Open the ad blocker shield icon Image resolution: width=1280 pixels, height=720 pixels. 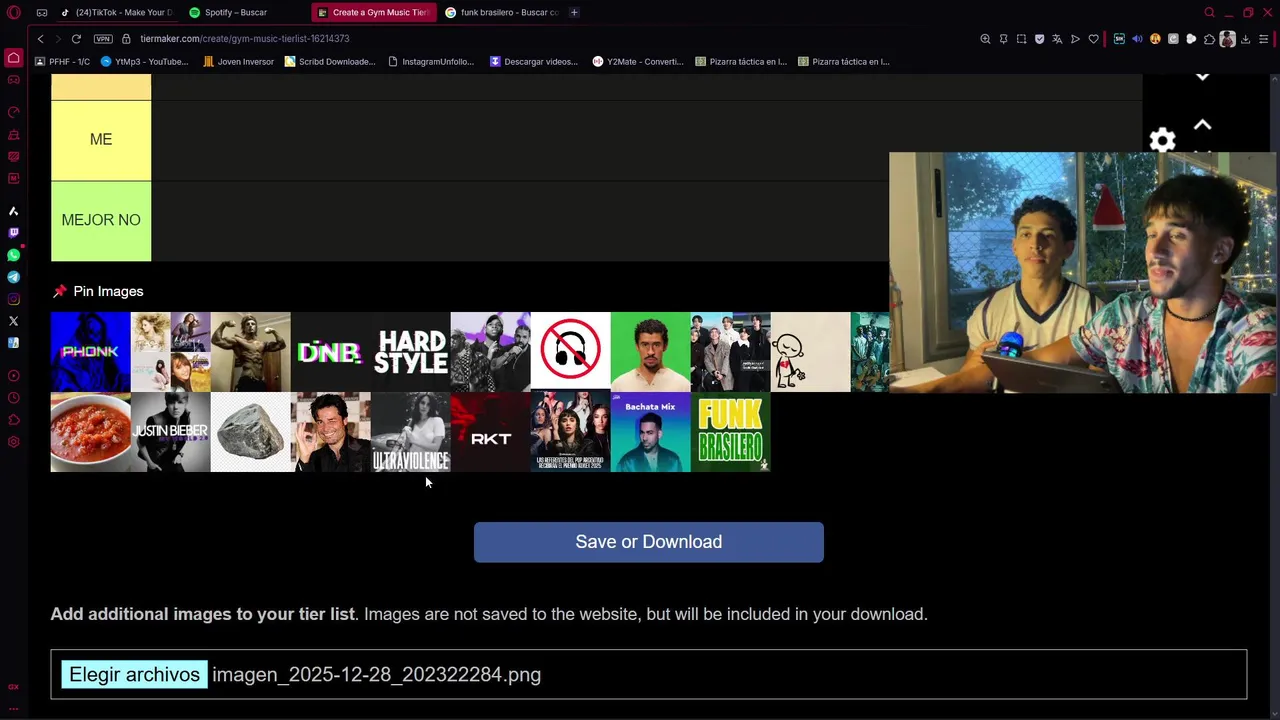1039,39
